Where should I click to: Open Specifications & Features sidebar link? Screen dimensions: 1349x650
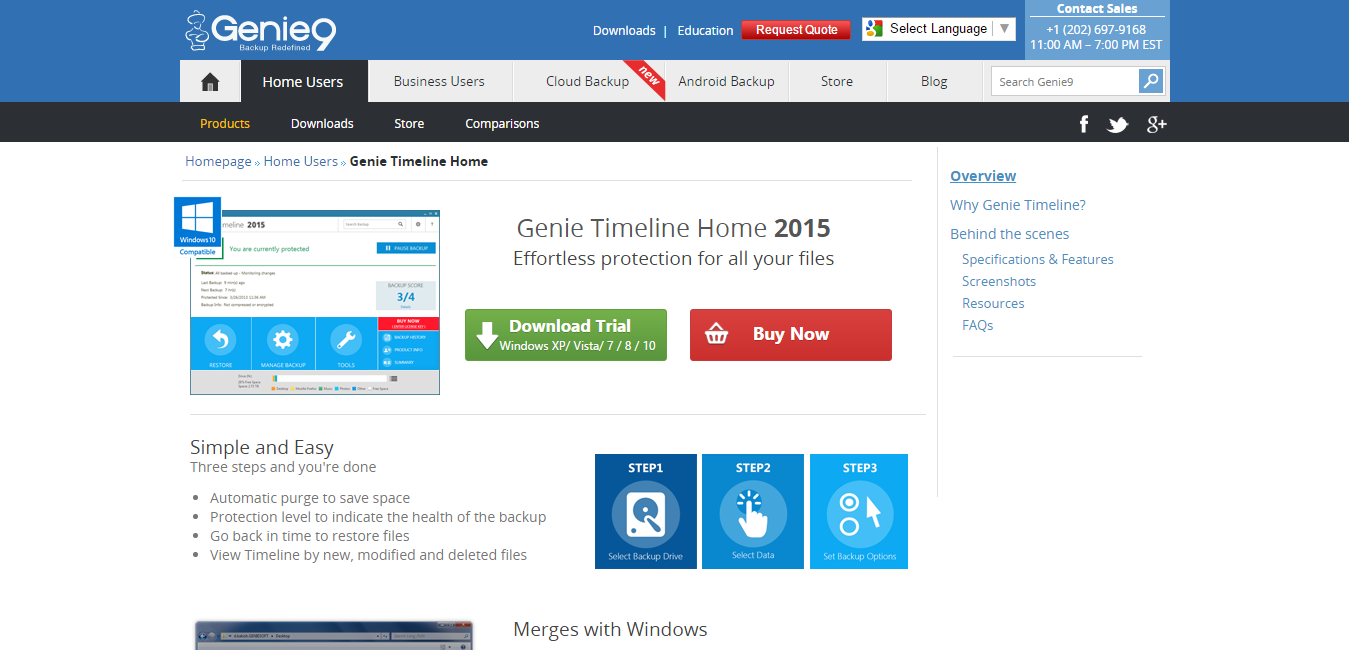coord(1038,259)
